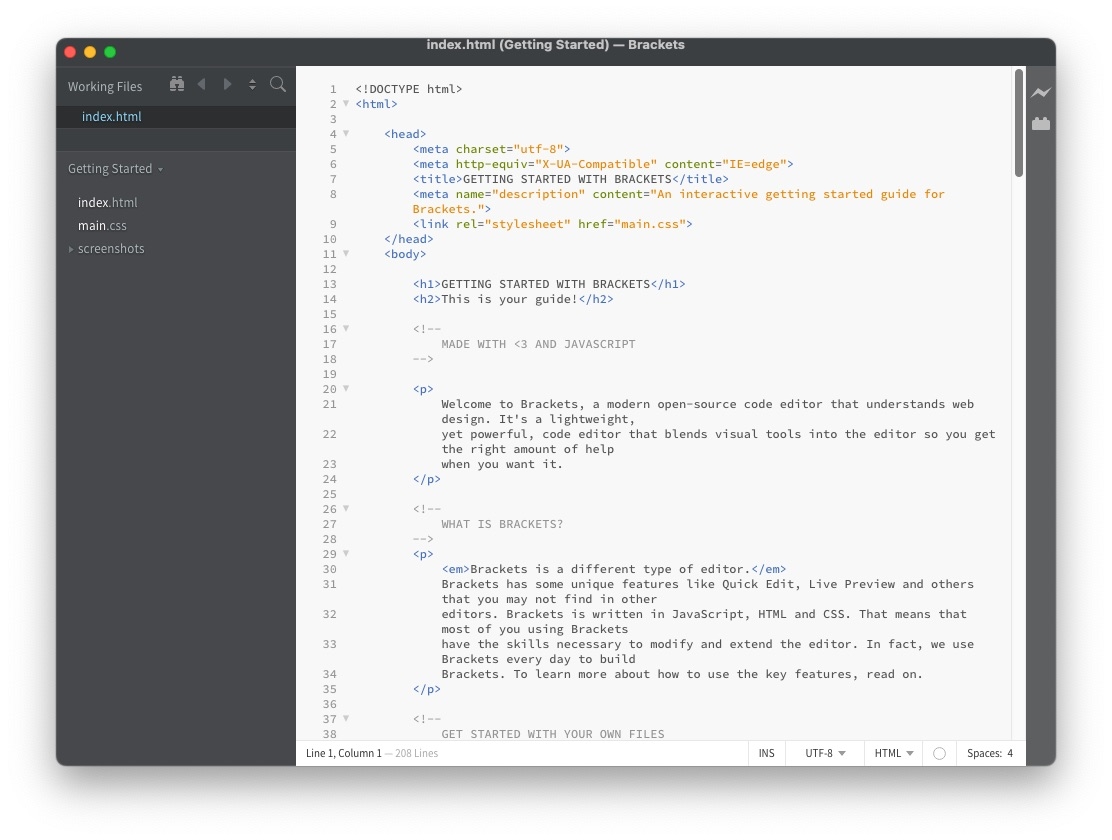The width and height of the screenshot is (1112, 840).
Task: Open main.css in the project tree
Action: [x=102, y=226]
